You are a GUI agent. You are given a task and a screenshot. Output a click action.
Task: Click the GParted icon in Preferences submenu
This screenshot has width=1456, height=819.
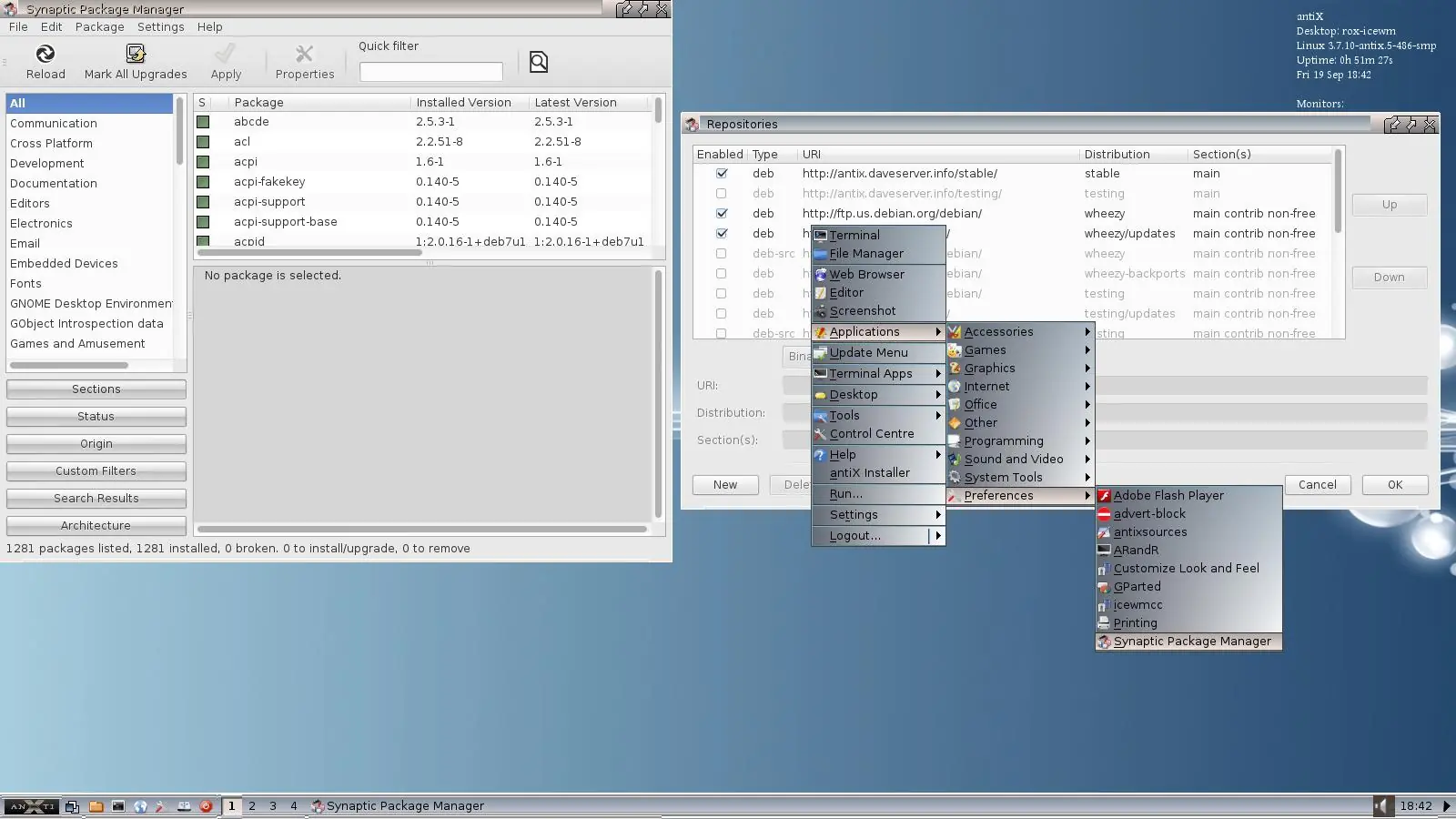1104,587
